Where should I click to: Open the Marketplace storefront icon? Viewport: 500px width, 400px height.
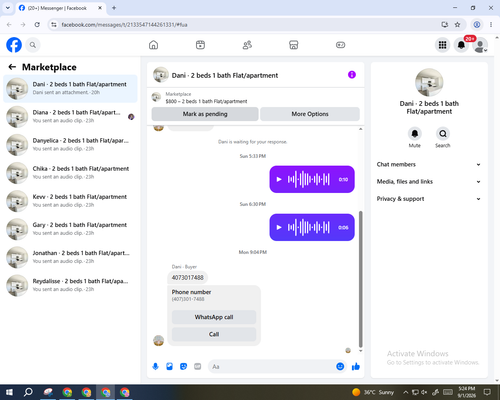(x=294, y=45)
